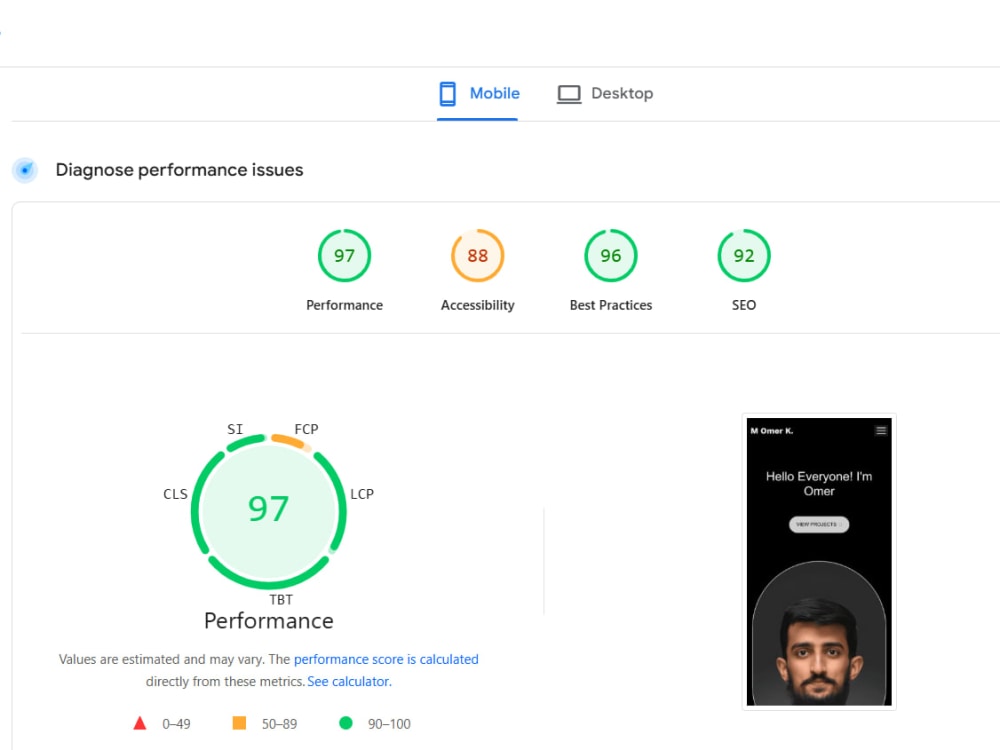Image resolution: width=1000 pixels, height=750 pixels.
Task: Click the large 97 performance gauge center
Action: tap(268, 510)
